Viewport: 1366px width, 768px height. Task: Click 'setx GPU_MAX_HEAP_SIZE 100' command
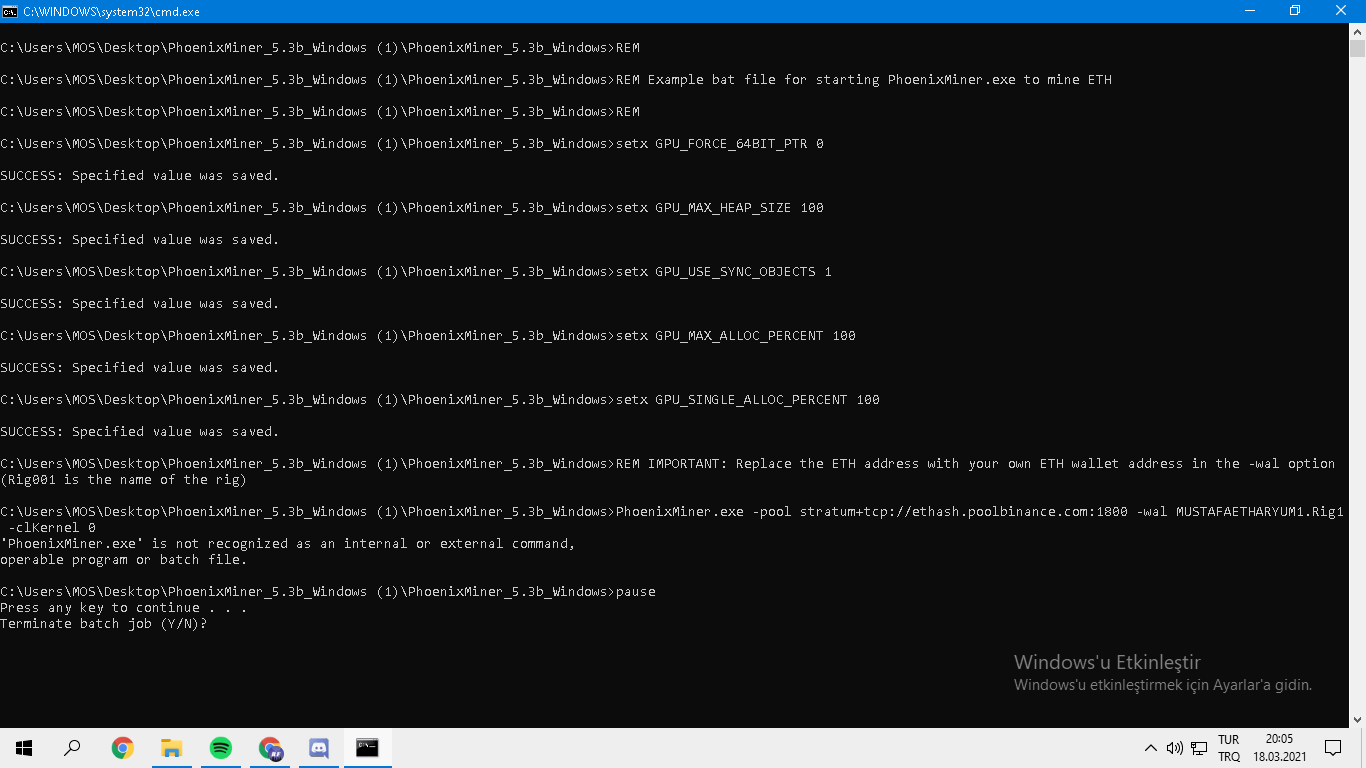click(x=720, y=208)
